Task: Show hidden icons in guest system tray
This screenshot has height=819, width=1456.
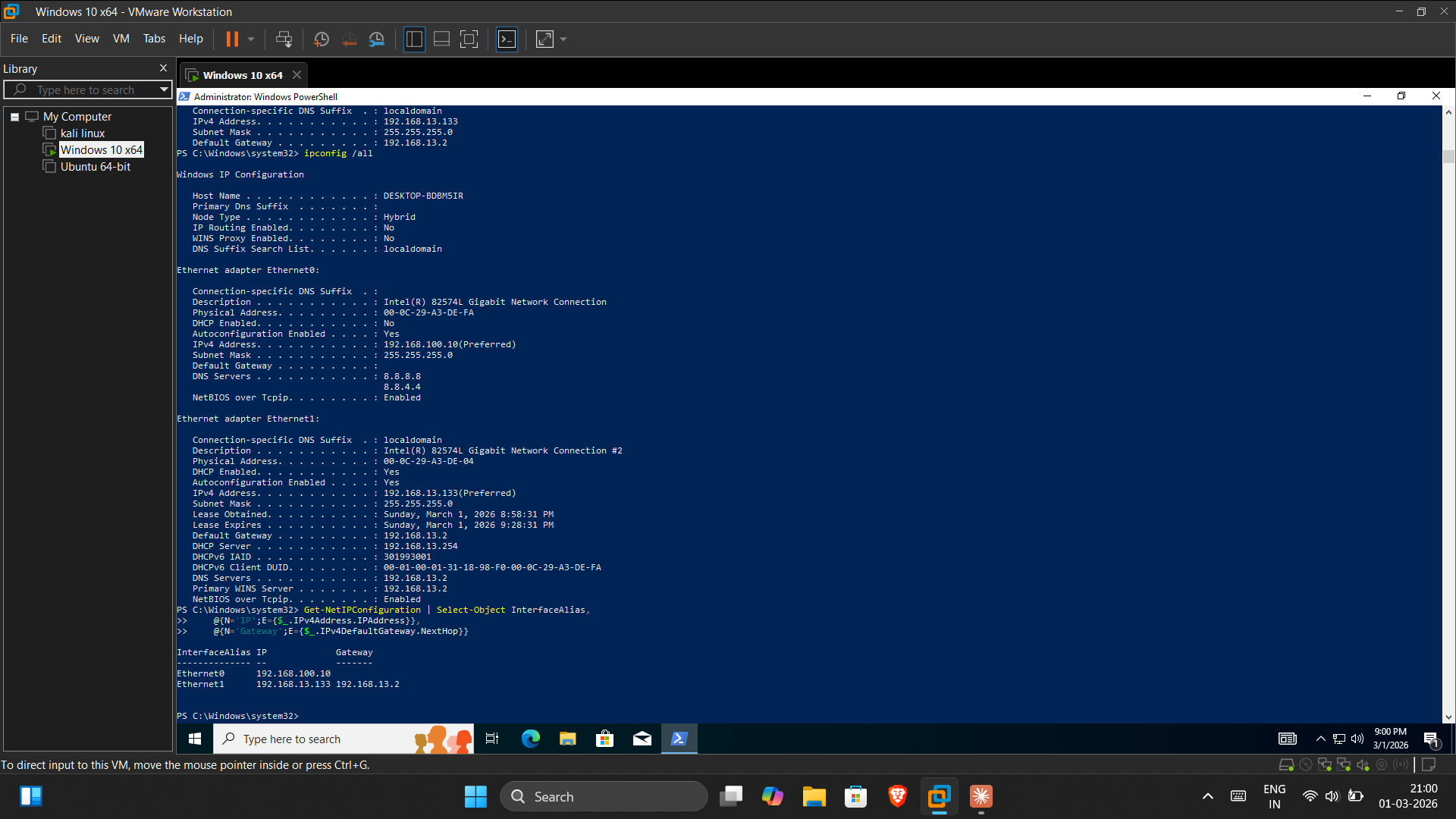Action: (1321, 739)
